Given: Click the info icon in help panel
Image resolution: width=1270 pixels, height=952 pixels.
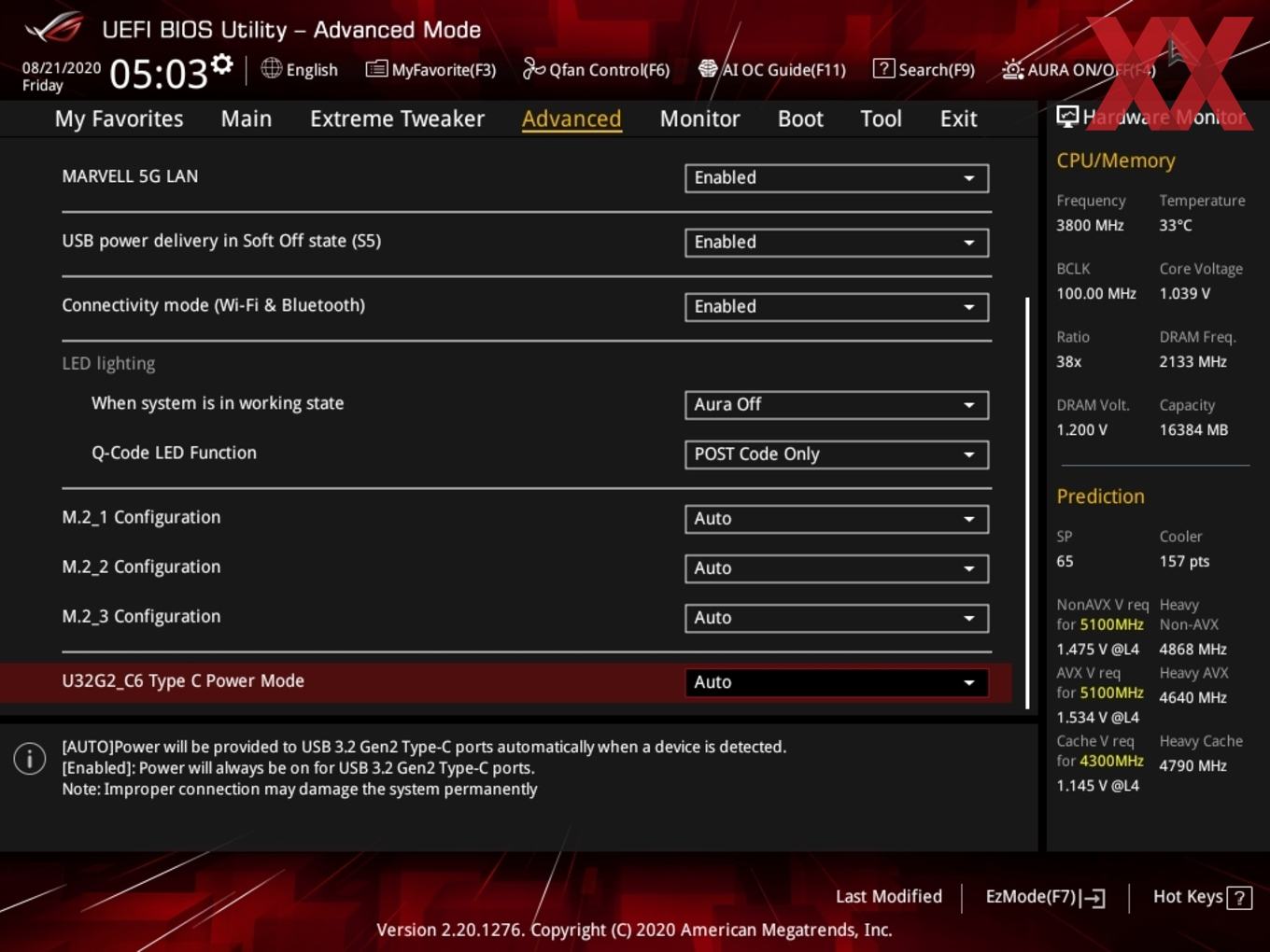Looking at the screenshot, I should [x=30, y=759].
